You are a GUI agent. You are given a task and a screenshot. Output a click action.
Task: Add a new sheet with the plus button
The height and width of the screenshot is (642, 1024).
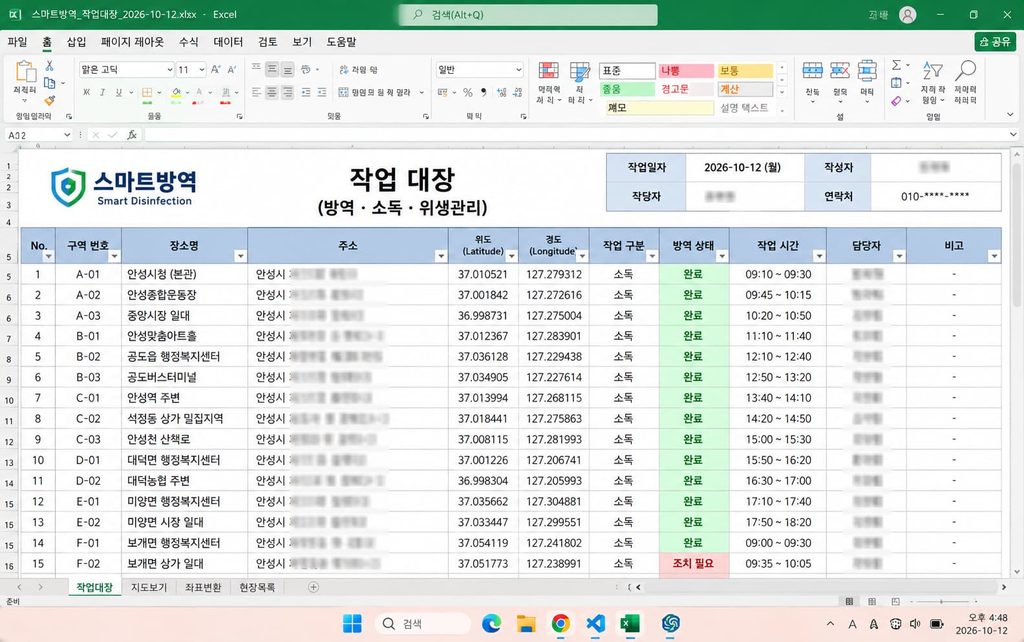coord(313,587)
